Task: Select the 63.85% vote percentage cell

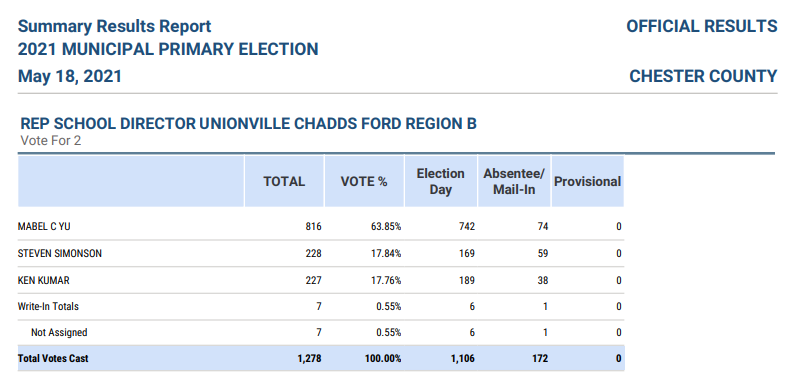Action: 386,227
